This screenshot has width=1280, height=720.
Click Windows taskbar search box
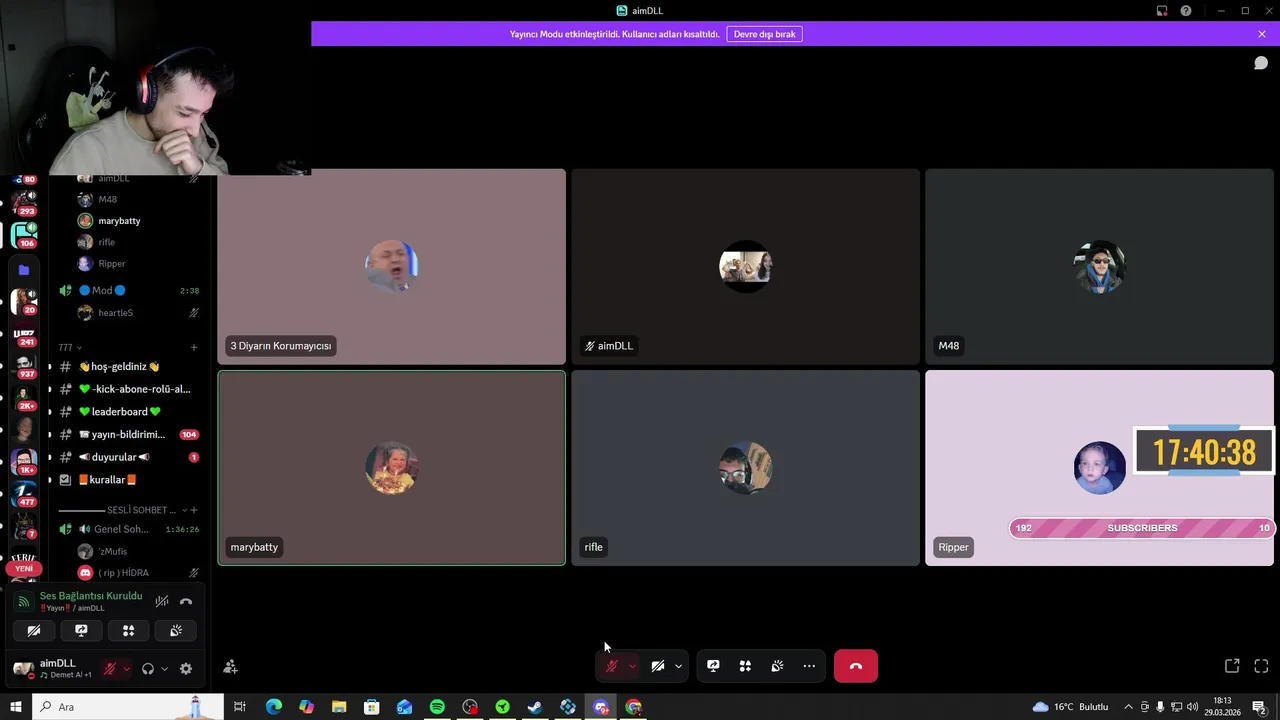pos(126,707)
